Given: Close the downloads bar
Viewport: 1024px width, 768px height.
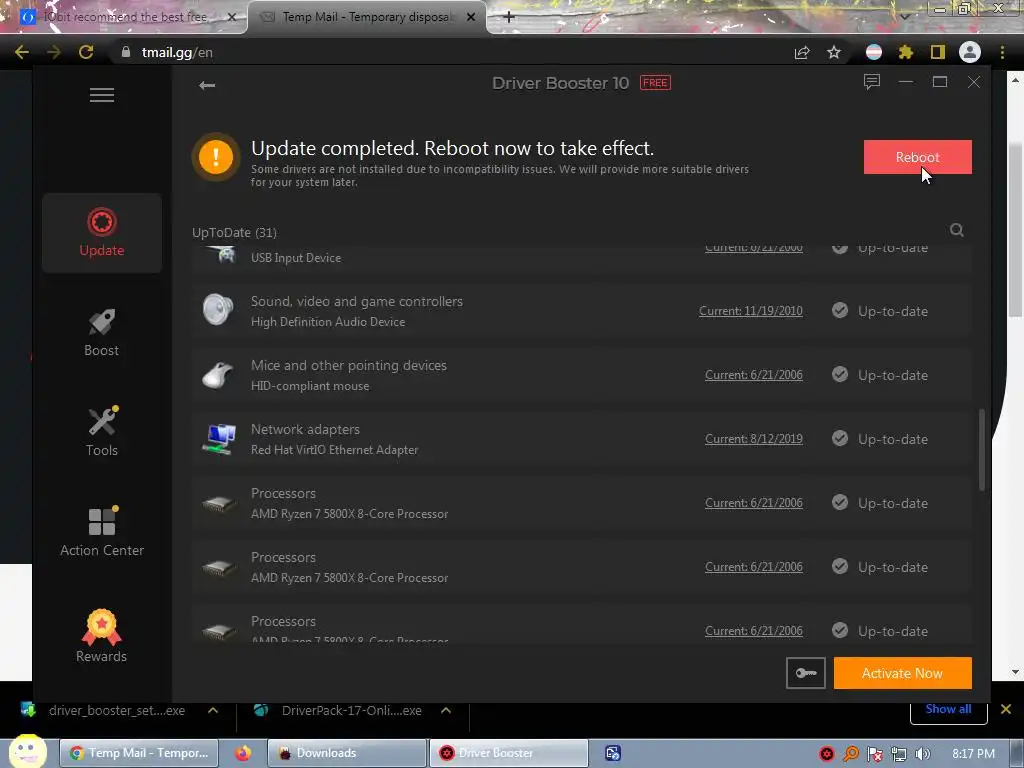Looking at the screenshot, I should tap(1006, 709).
